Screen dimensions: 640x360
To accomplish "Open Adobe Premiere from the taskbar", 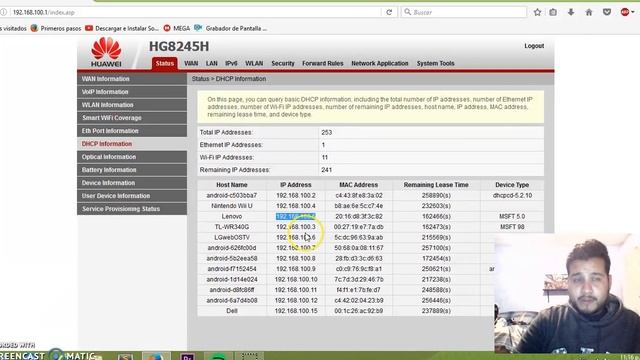I will point(187,357).
